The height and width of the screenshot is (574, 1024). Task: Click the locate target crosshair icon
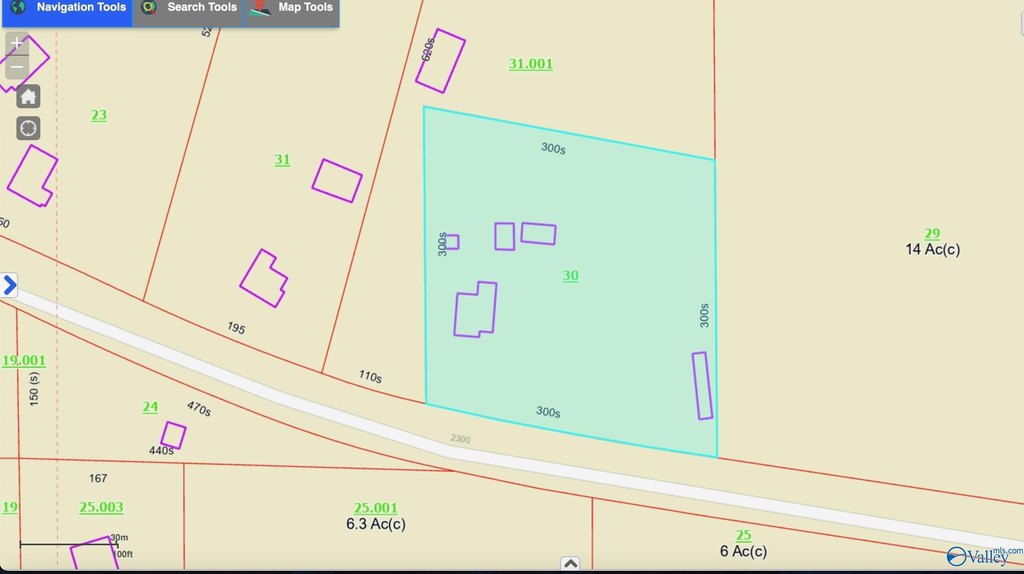pyautogui.click(x=28, y=128)
